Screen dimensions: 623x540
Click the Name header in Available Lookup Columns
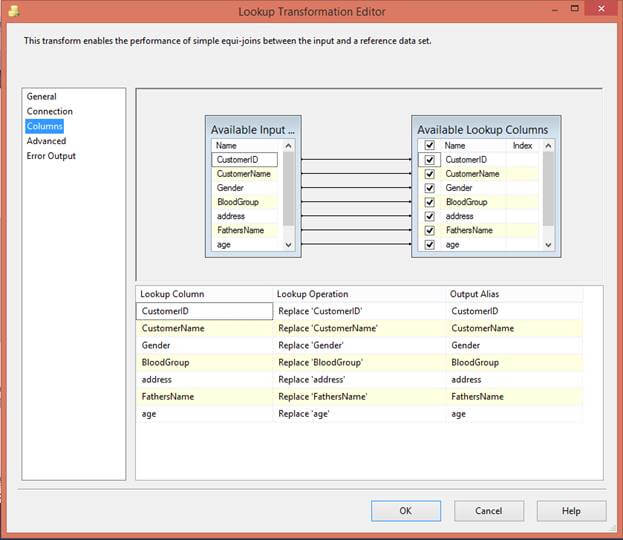(x=473, y=146)
